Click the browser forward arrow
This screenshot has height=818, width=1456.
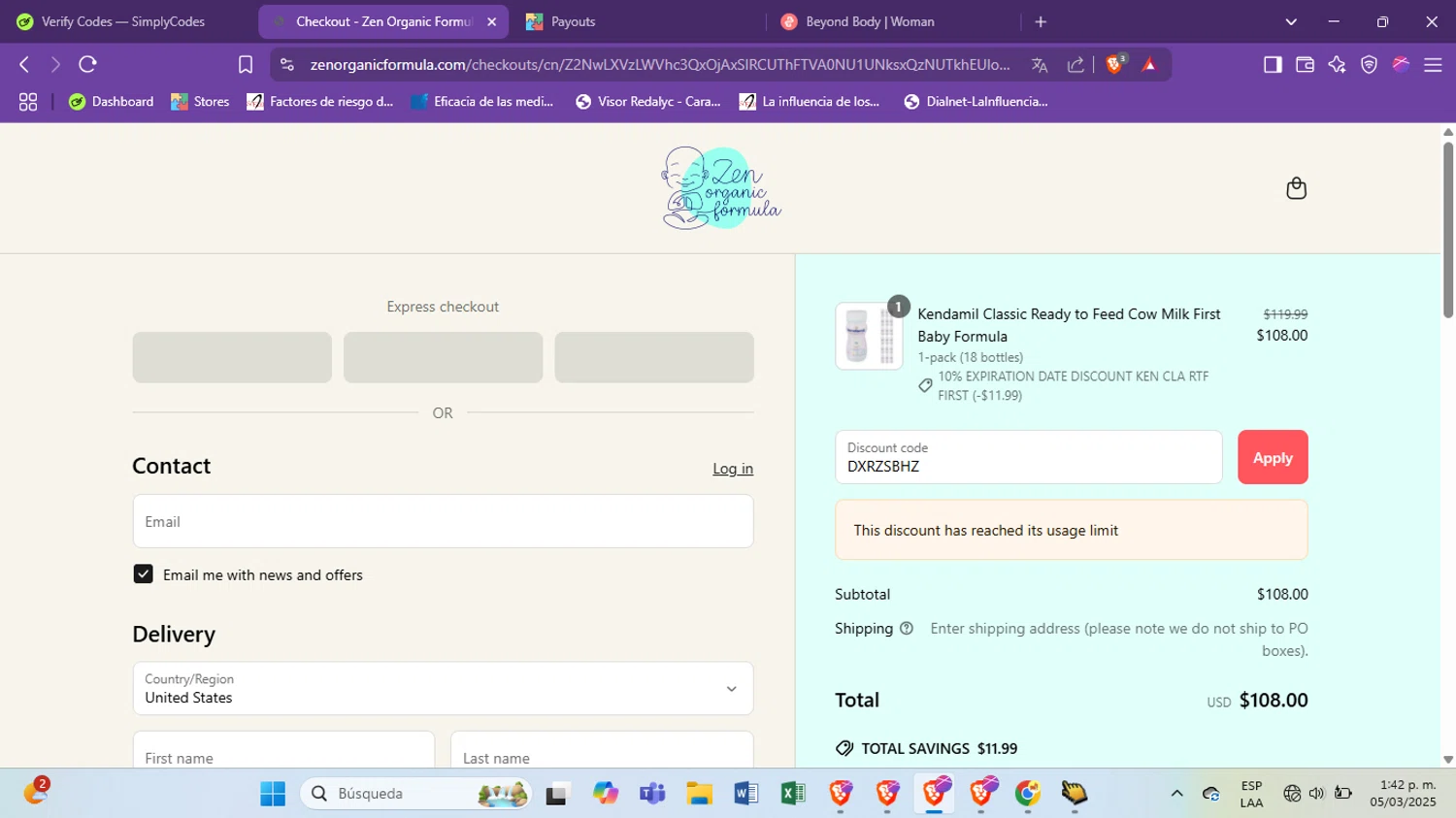pos(55,65)
